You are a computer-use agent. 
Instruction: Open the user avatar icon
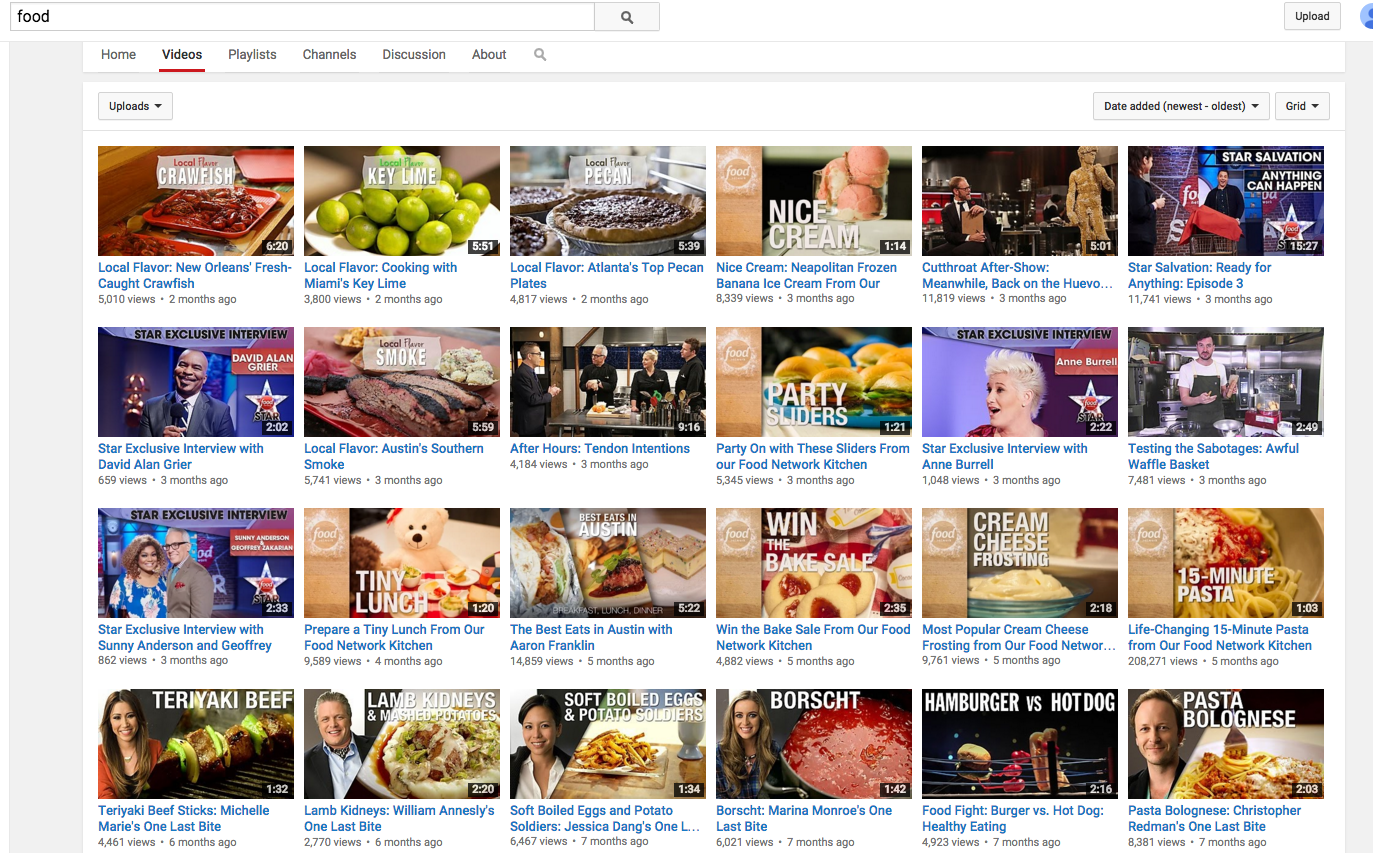click(1366, 16)
